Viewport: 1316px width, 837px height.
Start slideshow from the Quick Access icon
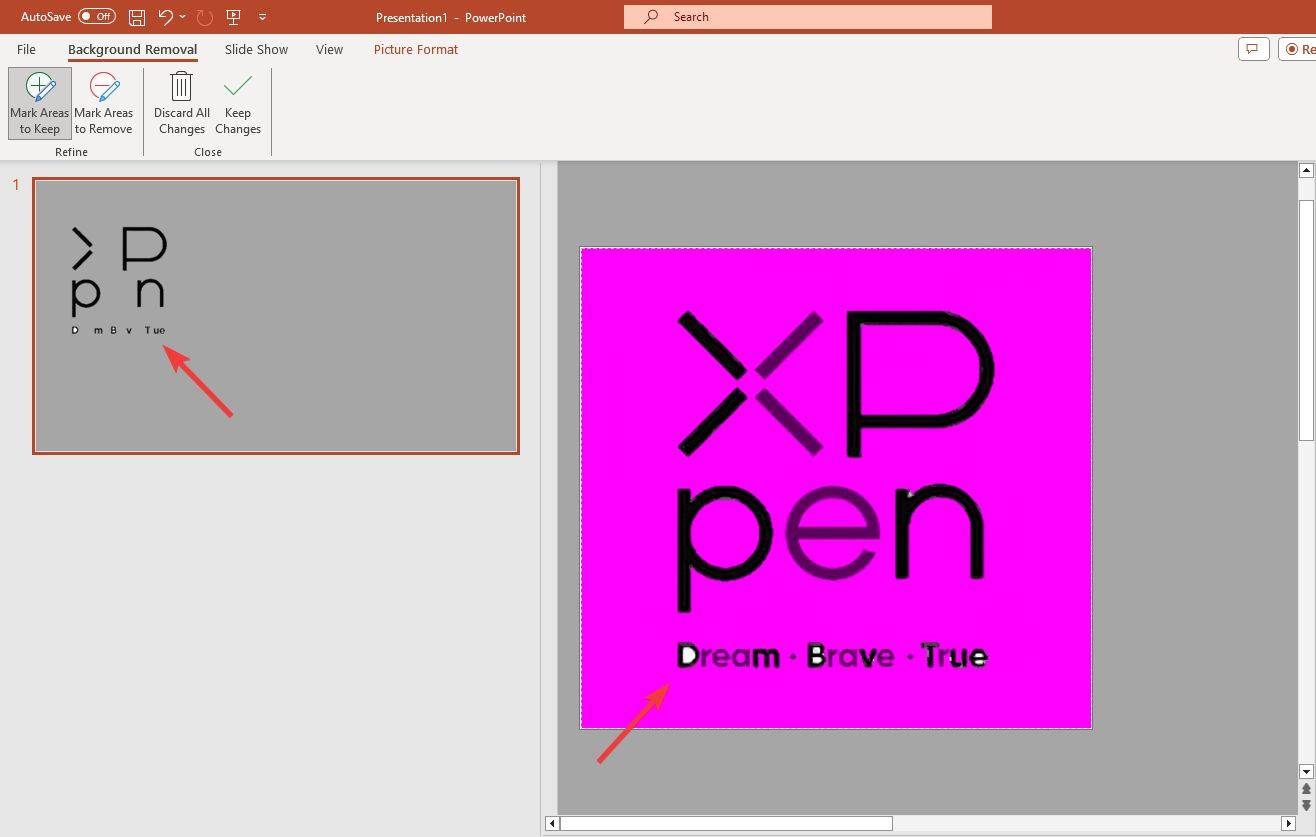pyautogui.click(x=234, y=17)
